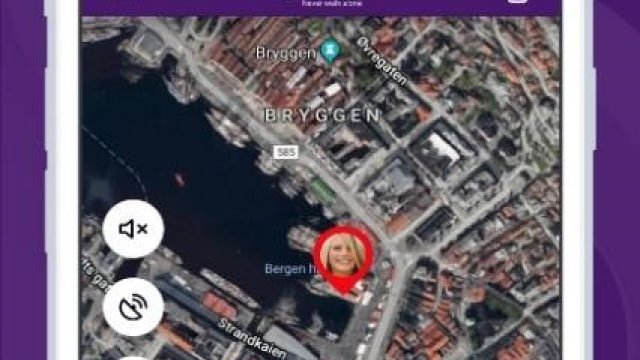Click the partially visible white header icon

click(517, 1)
